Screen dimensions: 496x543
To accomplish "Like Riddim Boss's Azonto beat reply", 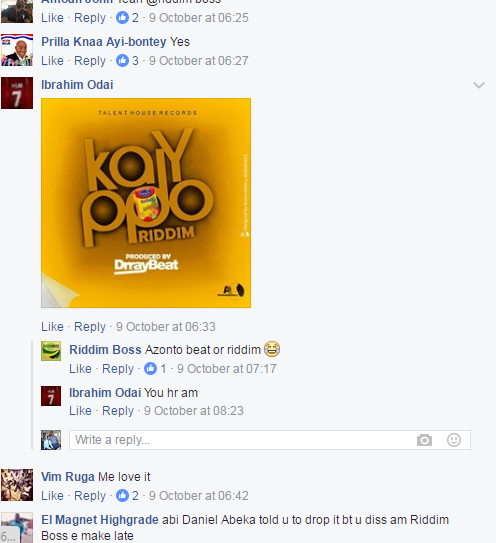I will pyautogui.click(x=80, y=368).
